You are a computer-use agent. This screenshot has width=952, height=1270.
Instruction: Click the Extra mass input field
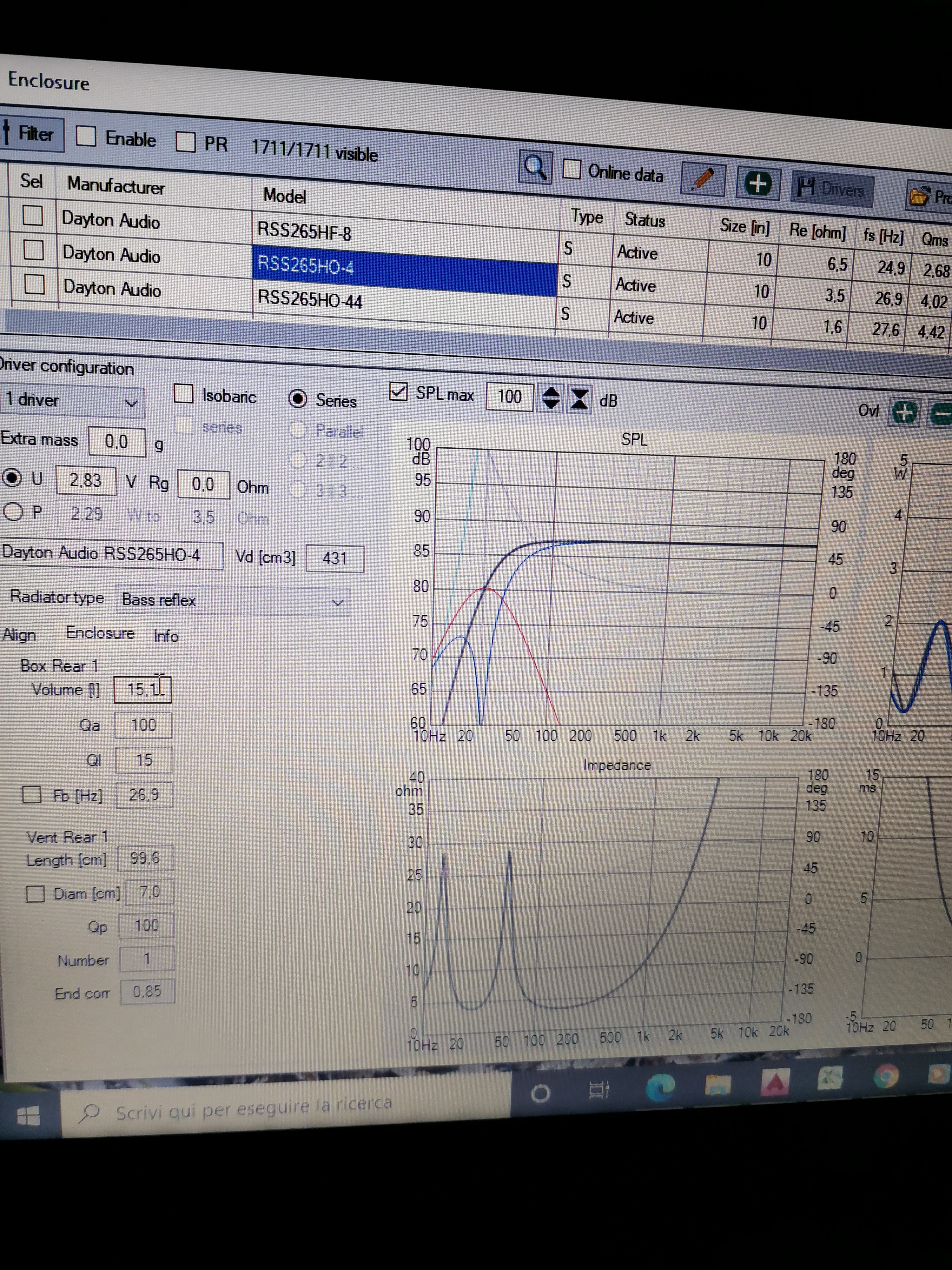[116, 441]
